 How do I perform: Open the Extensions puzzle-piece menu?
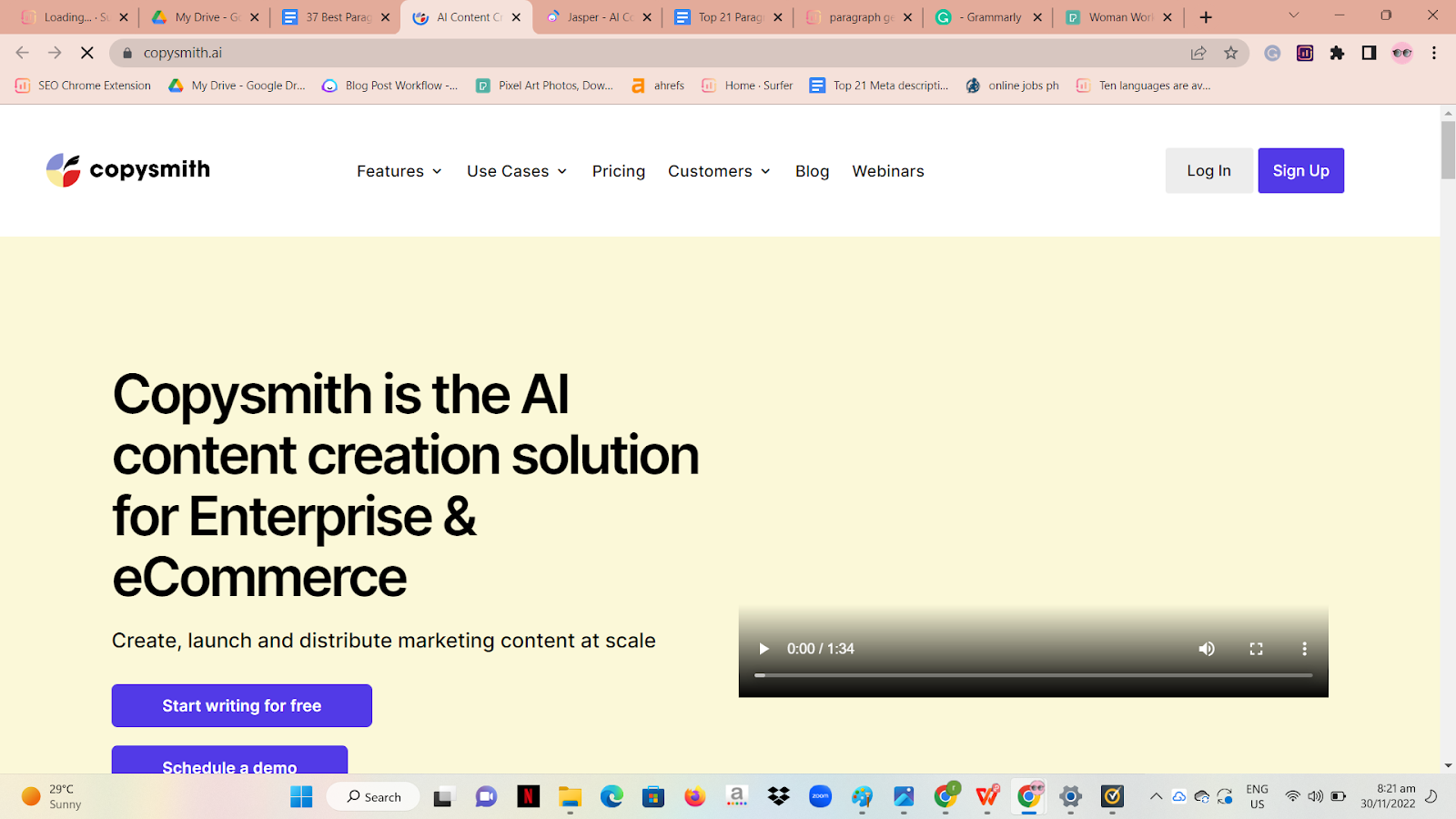[x=1337, y=53]
